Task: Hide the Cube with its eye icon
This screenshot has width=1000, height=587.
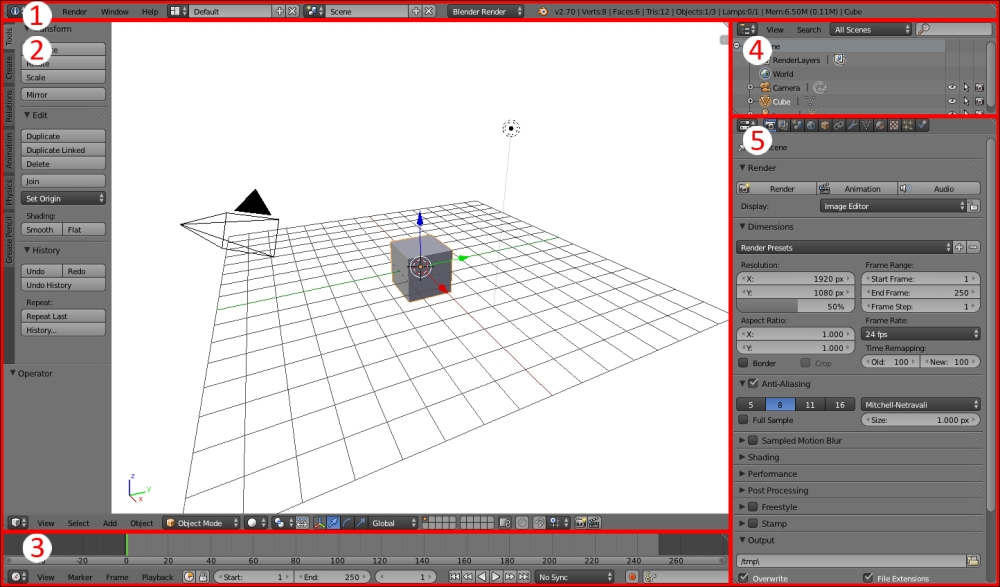Action: tap(952, 101)
